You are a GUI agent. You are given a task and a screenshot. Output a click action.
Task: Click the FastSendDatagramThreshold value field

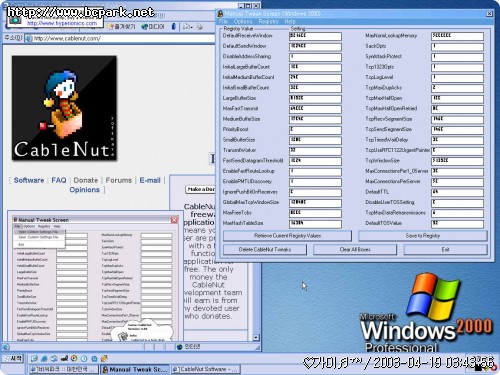[x=315, y=161]
